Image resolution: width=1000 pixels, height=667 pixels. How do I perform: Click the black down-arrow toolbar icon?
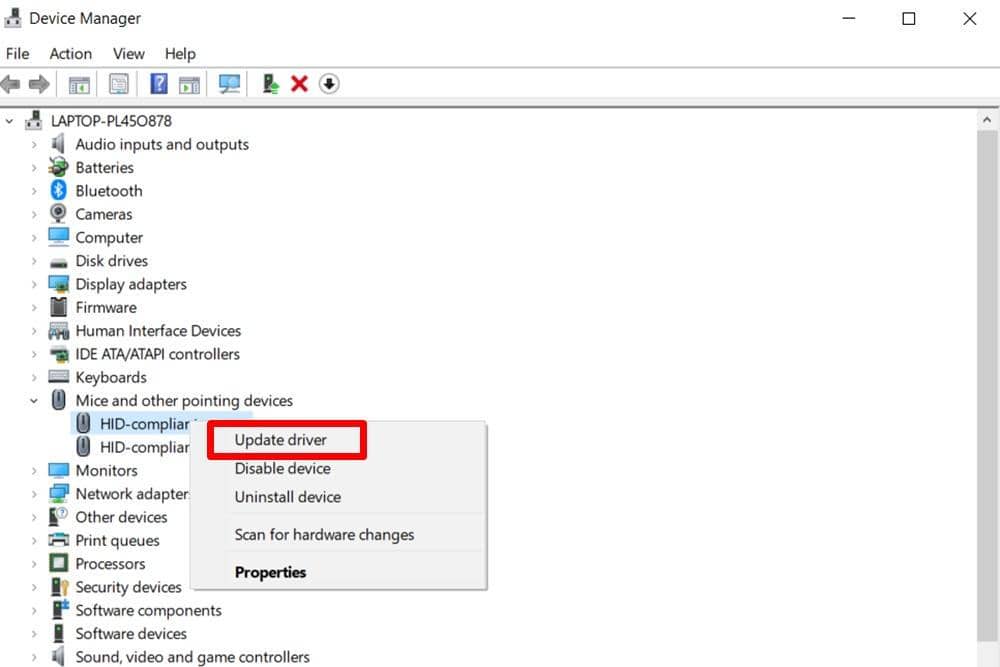pos(329,84)
